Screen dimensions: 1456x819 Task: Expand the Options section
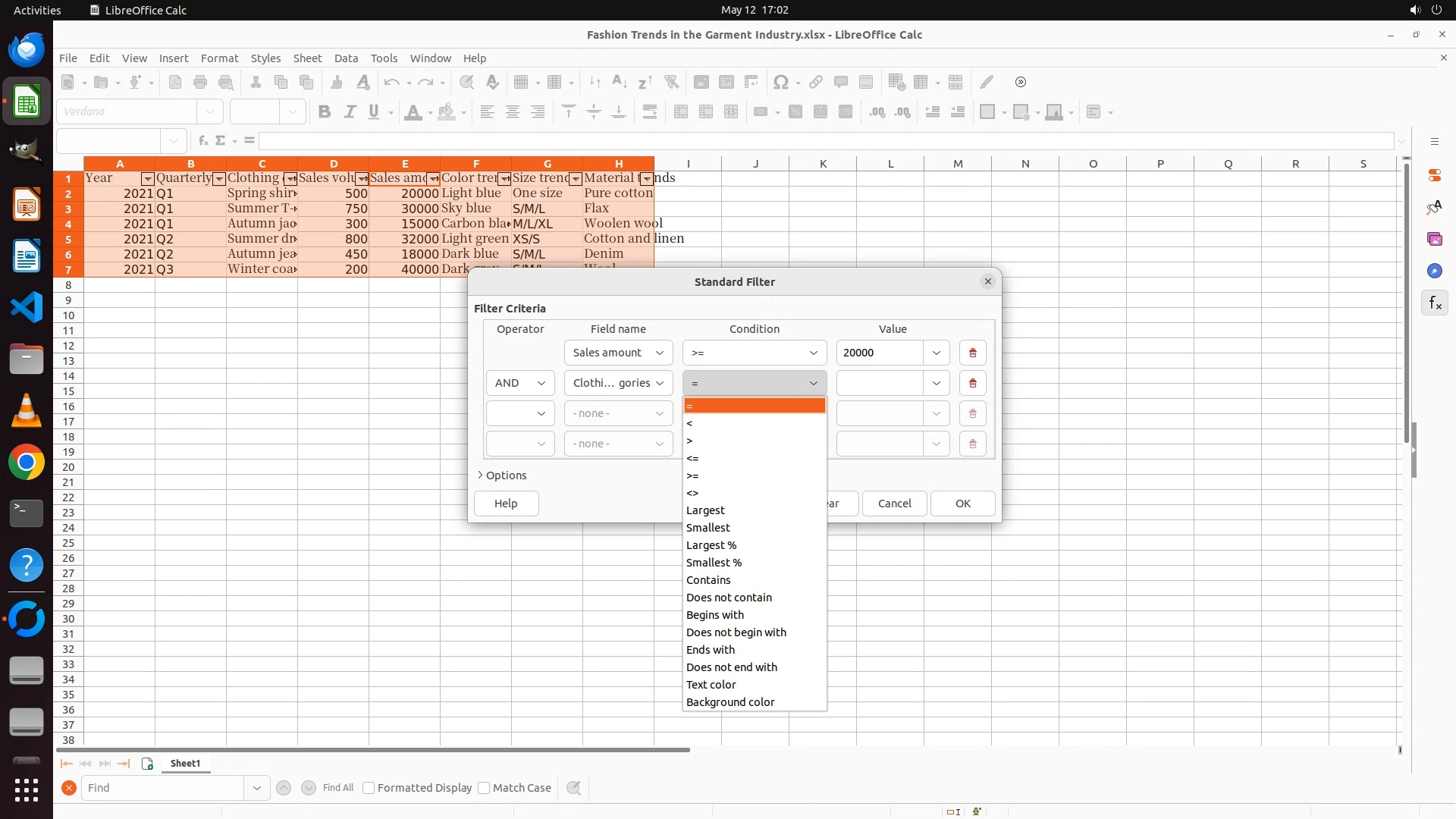[502, 475]
